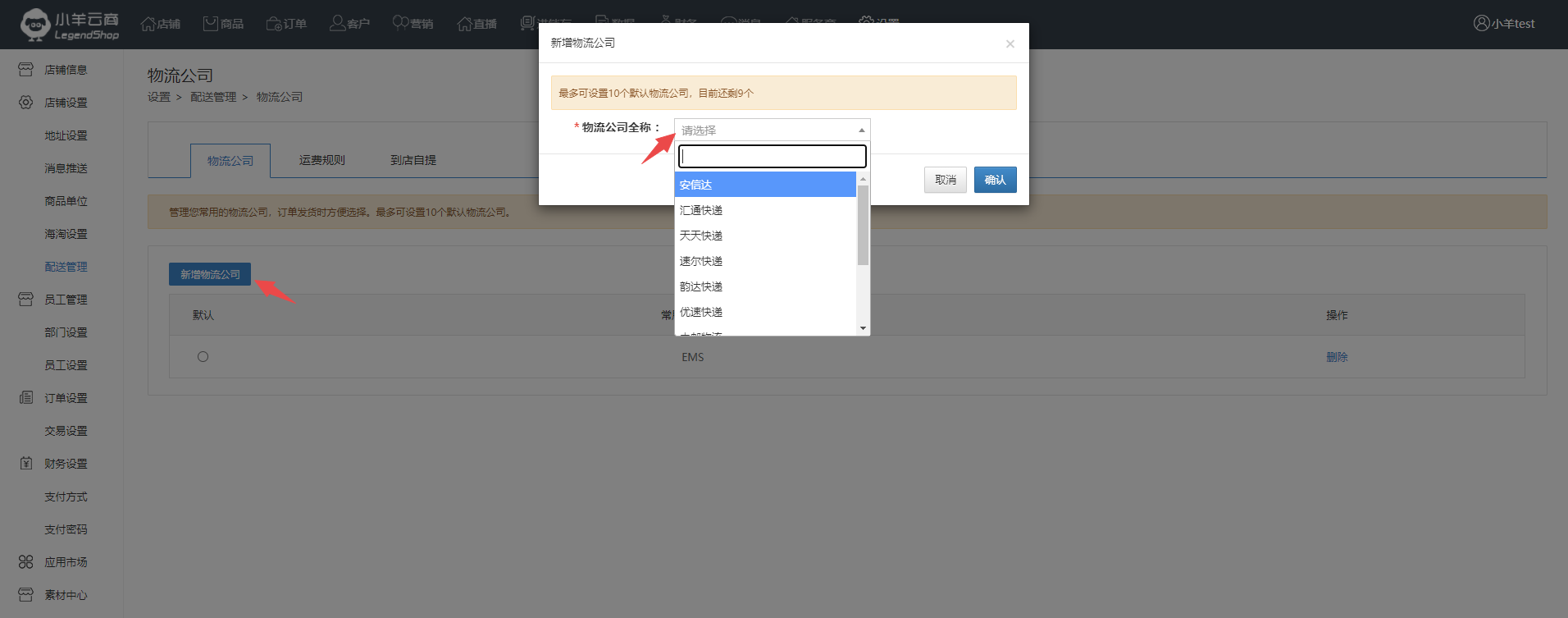This screenshot has height=618, width=1568.
Task: Click the 小羊test user profile icon
Action: click(x=1481, y=24)
